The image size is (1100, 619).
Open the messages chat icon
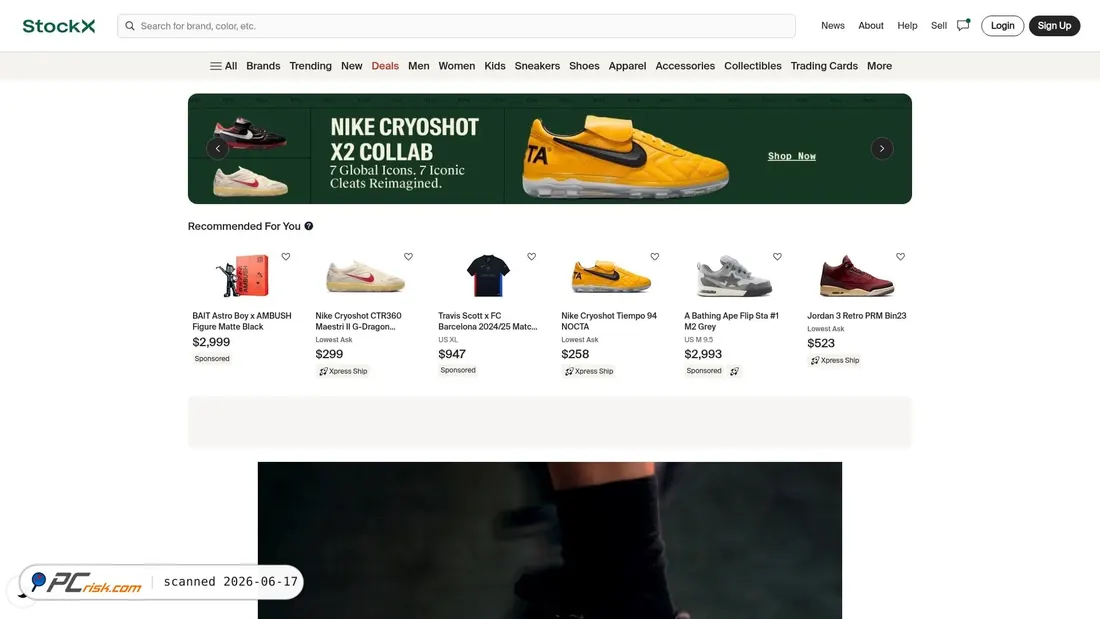963,25
